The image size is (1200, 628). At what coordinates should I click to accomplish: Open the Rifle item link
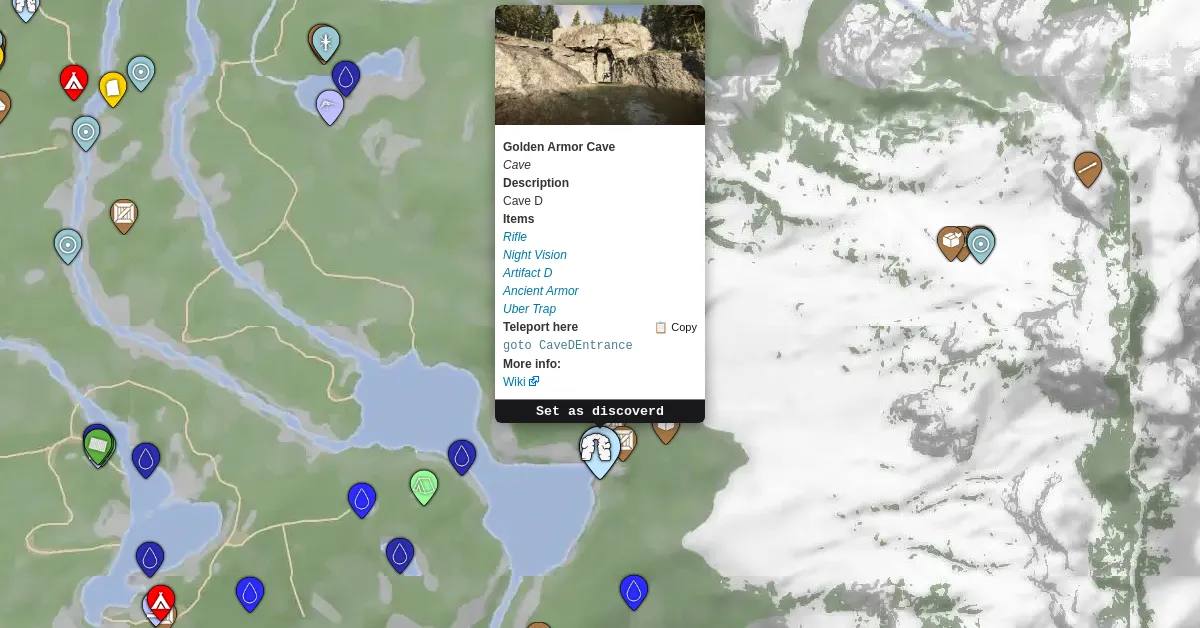(514, 237)
